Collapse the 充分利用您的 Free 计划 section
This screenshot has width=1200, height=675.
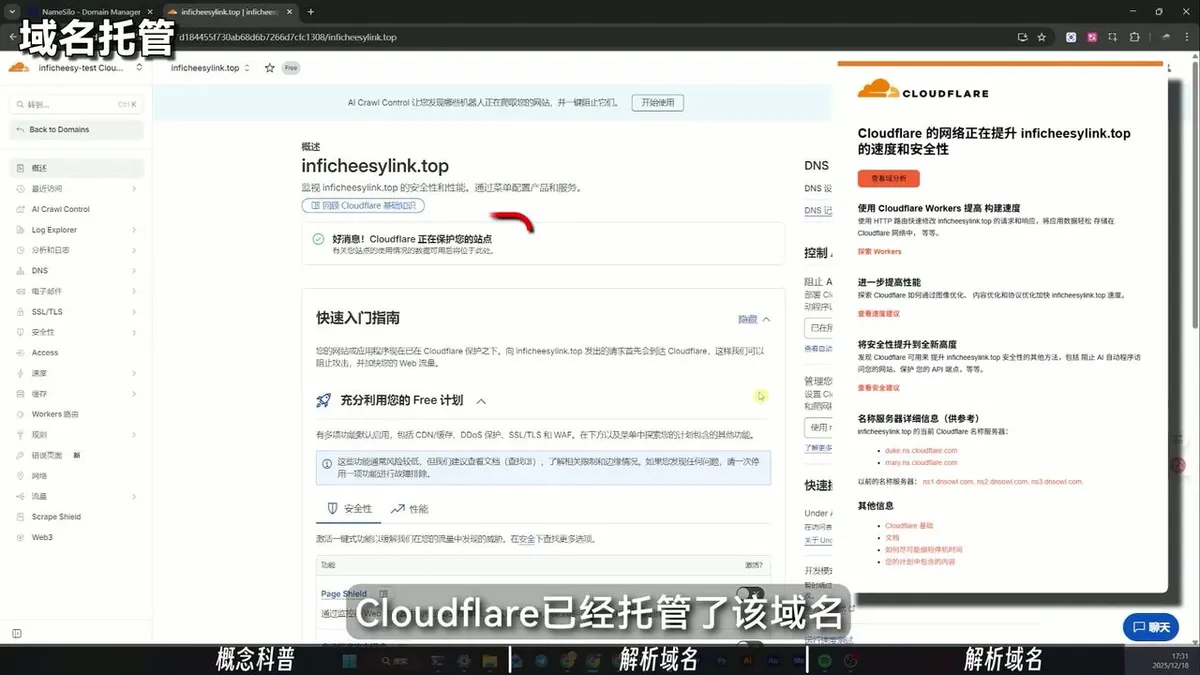[480, 400]
